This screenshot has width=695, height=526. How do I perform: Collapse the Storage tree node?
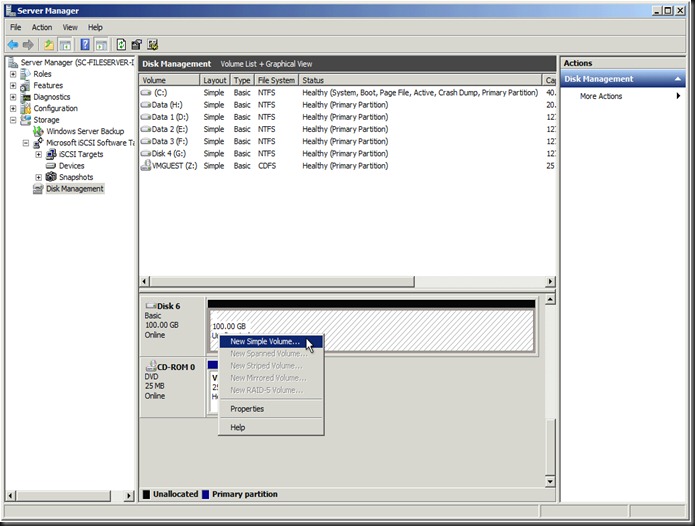(13, 120)
